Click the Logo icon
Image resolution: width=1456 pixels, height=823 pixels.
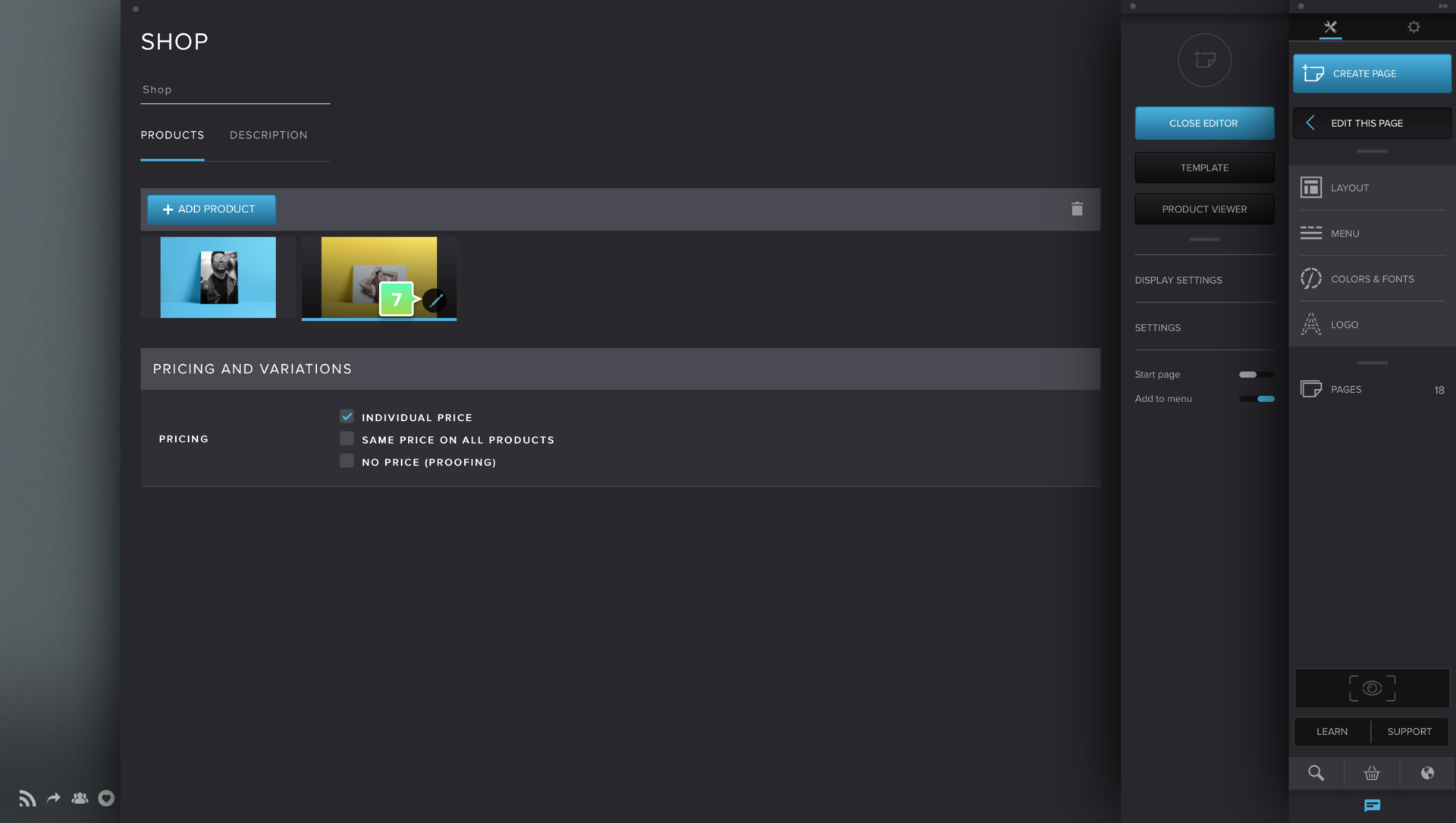(1311, 324)
